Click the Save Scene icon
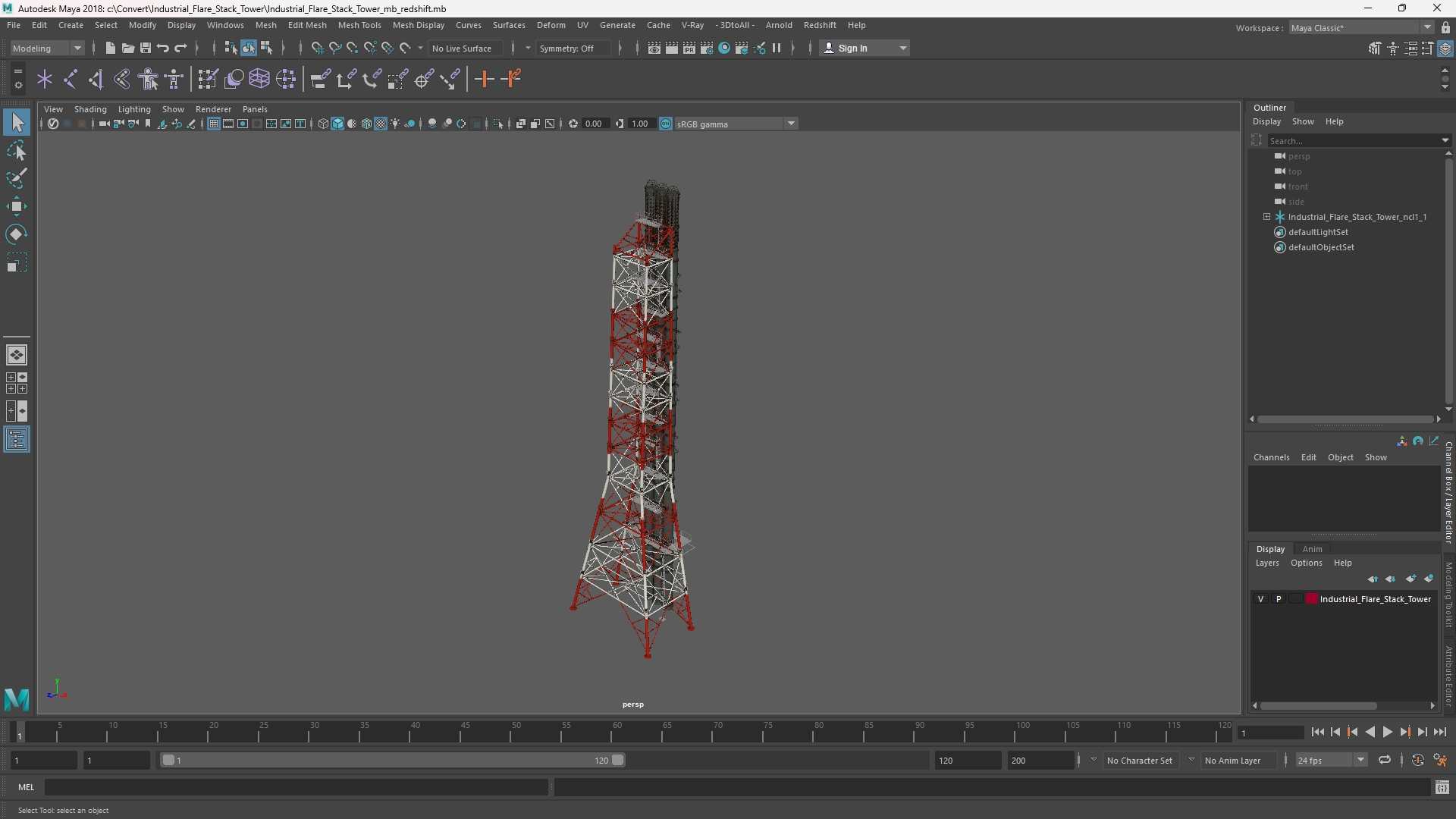Image resolution: width=1456 pixels, height=819 pixels. (145, 48)
